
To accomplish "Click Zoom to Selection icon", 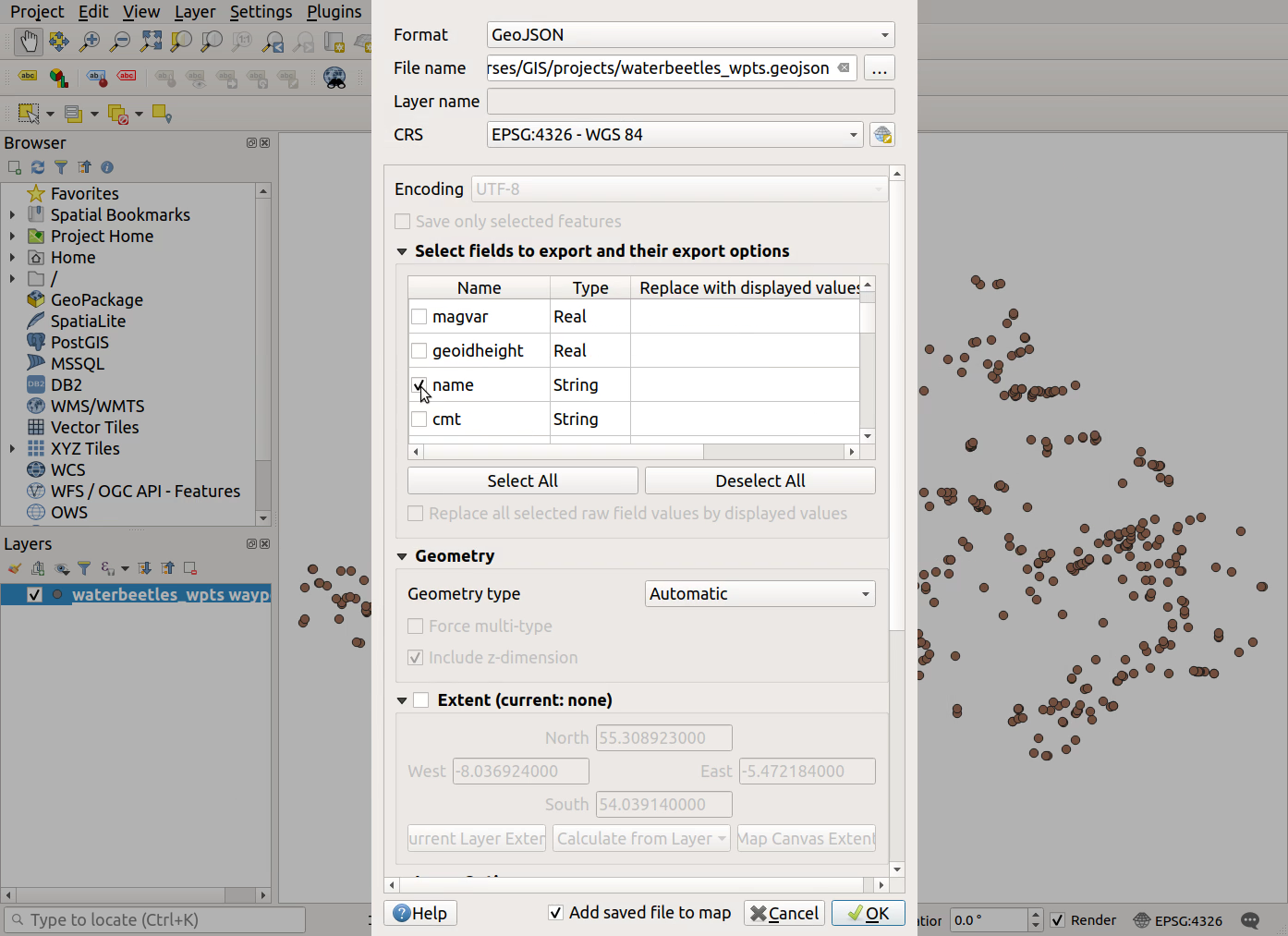I will pyautogui.click(x=181, y=42).
